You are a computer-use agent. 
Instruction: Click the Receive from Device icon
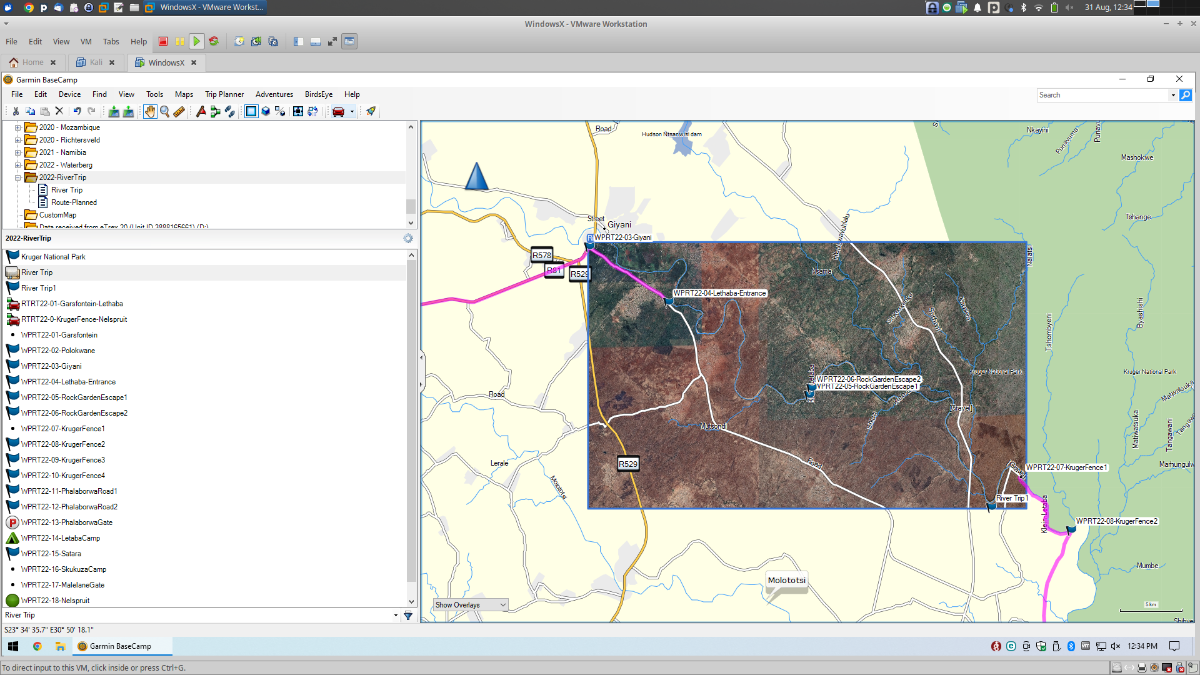point(128,111)
